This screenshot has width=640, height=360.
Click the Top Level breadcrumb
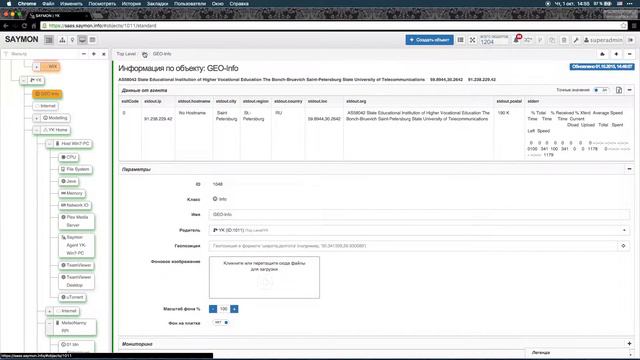[x=126, y=54]
